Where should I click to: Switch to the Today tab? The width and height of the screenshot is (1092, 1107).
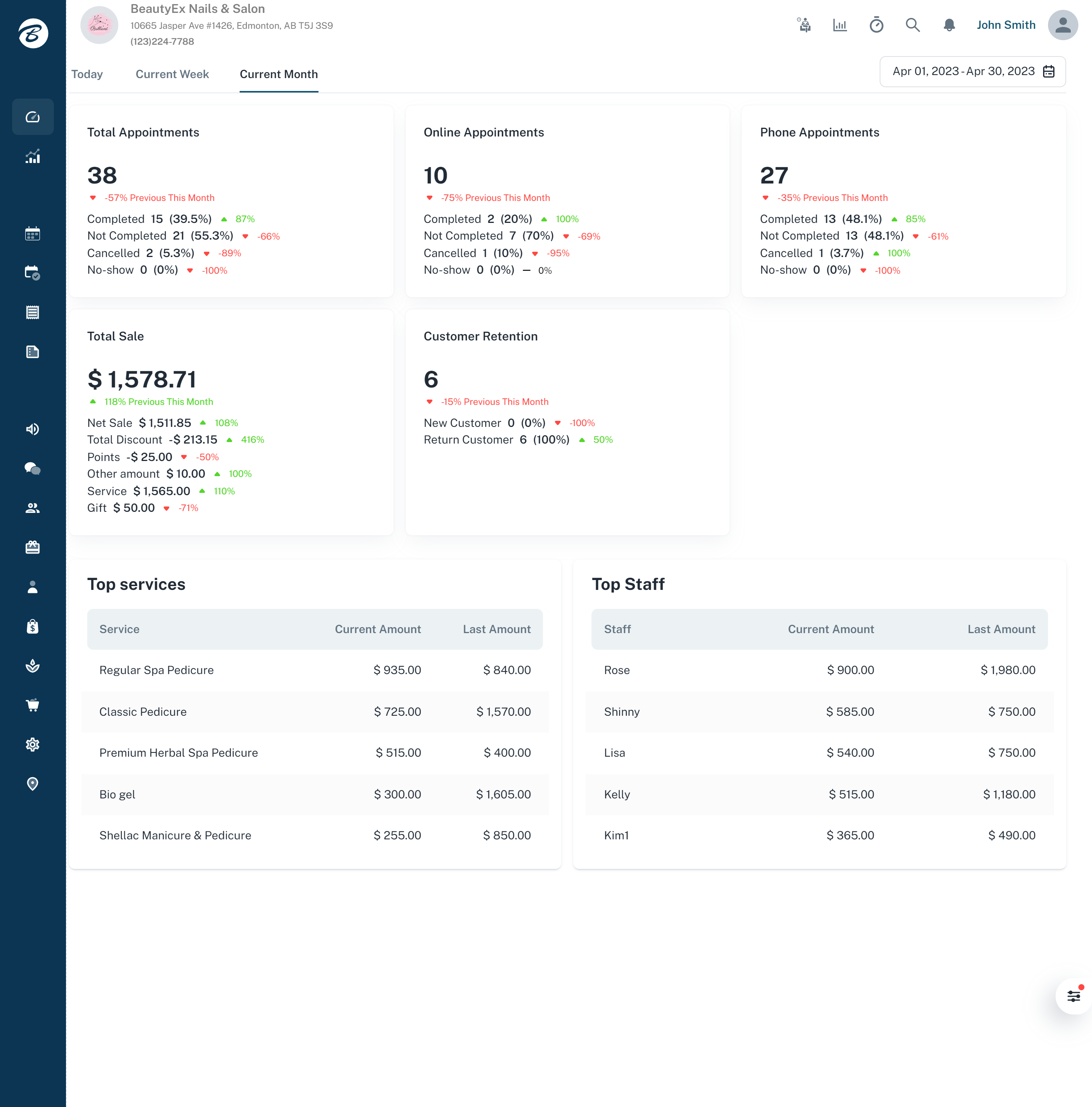(87, 74)
